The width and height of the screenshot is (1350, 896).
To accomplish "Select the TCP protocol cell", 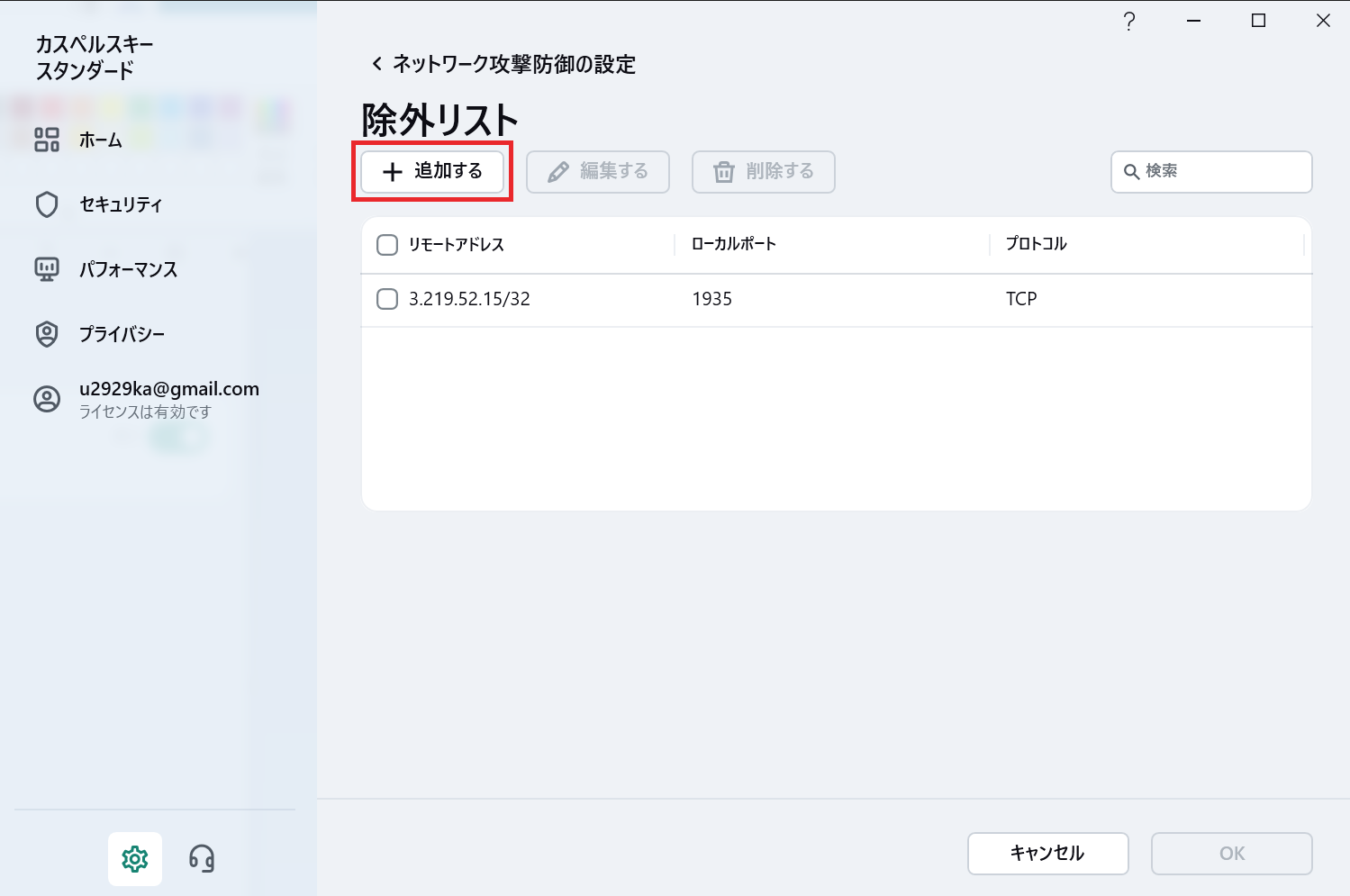I will pyautogui.click(x=1021, y=299).
